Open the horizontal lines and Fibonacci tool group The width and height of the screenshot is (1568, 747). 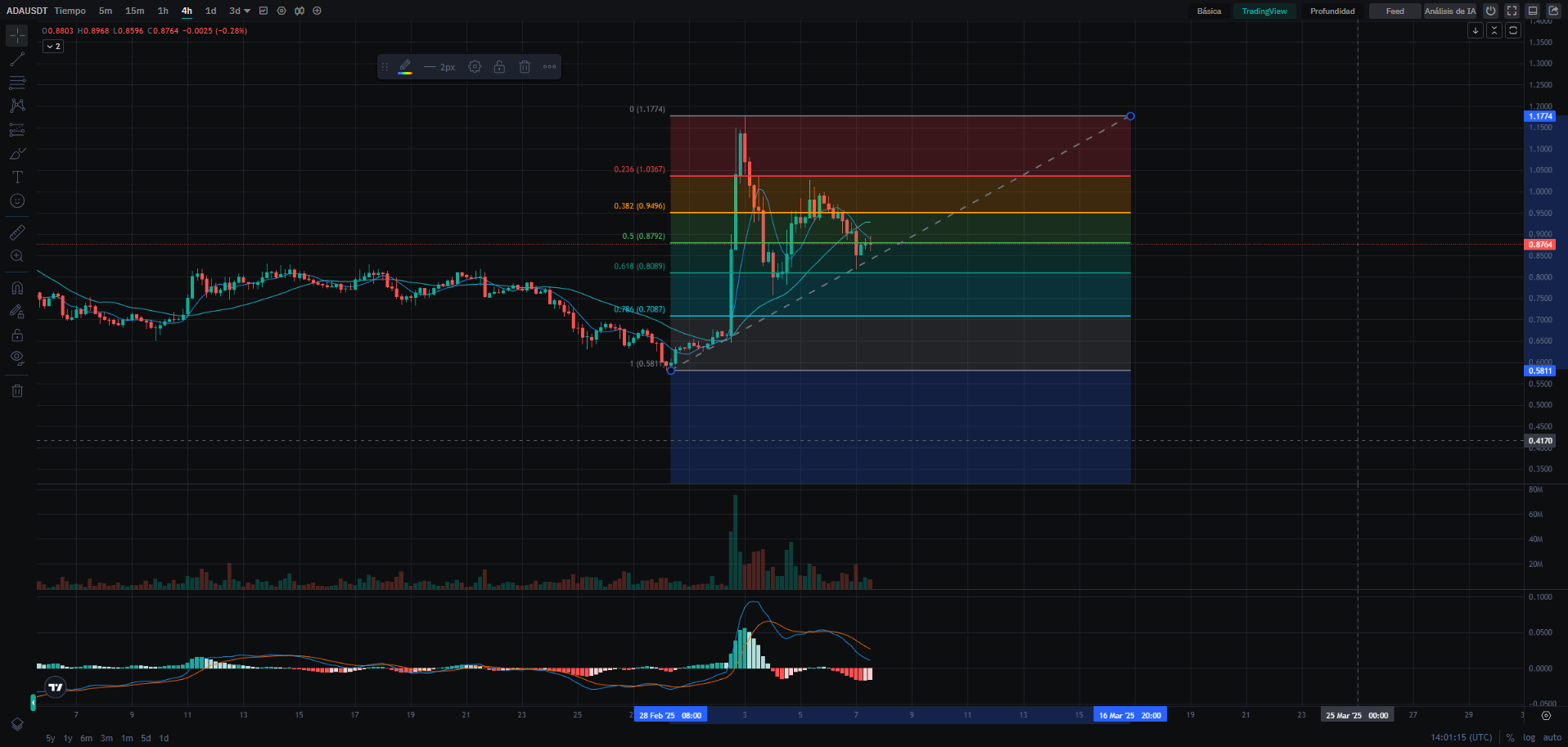click(17, 83)
